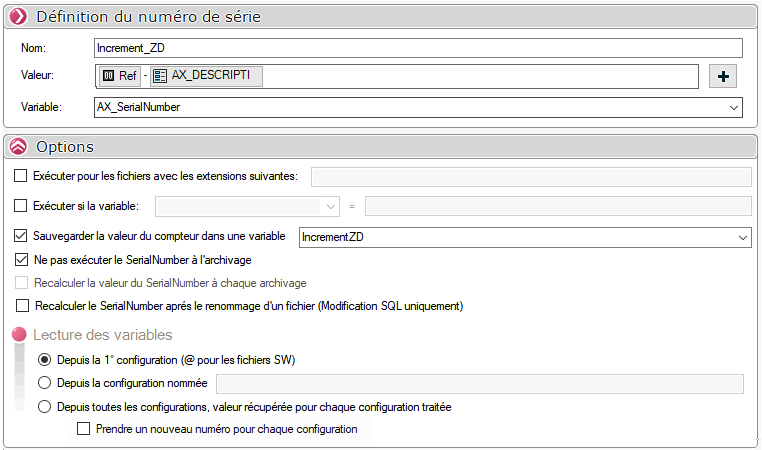Click the Ref token icon in Valeur
This screenshot has width=762, height=450.
click(109, 76)
